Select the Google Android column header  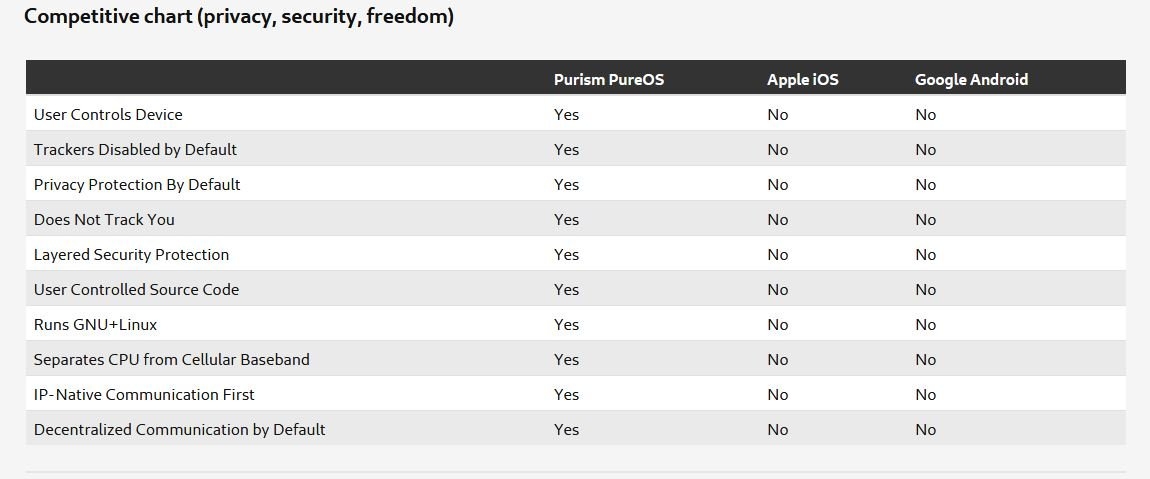[x=971, y=80]
